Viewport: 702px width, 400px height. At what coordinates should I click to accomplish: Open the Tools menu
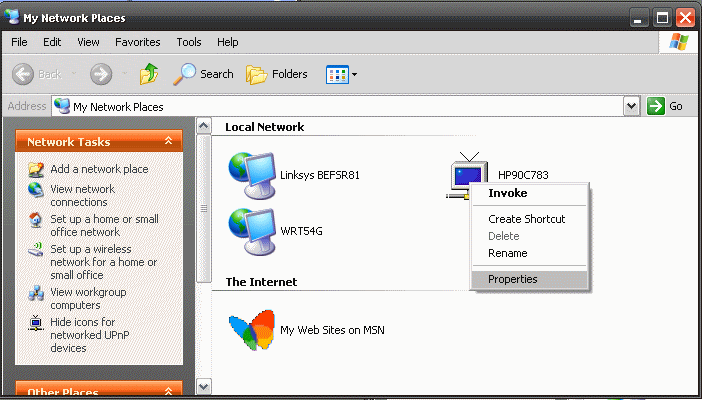click(x=188, y=42)
